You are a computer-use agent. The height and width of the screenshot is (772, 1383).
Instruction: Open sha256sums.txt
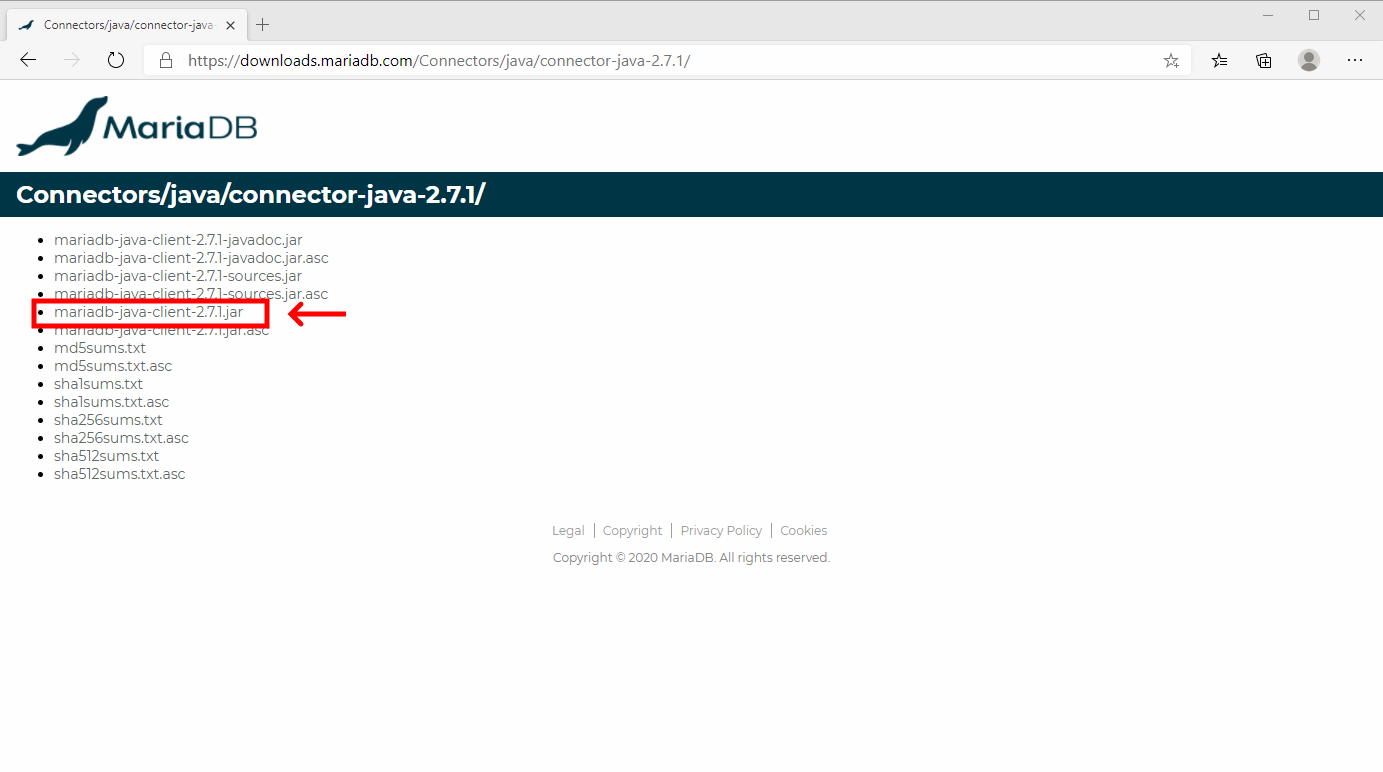click(x=108, y=420)
